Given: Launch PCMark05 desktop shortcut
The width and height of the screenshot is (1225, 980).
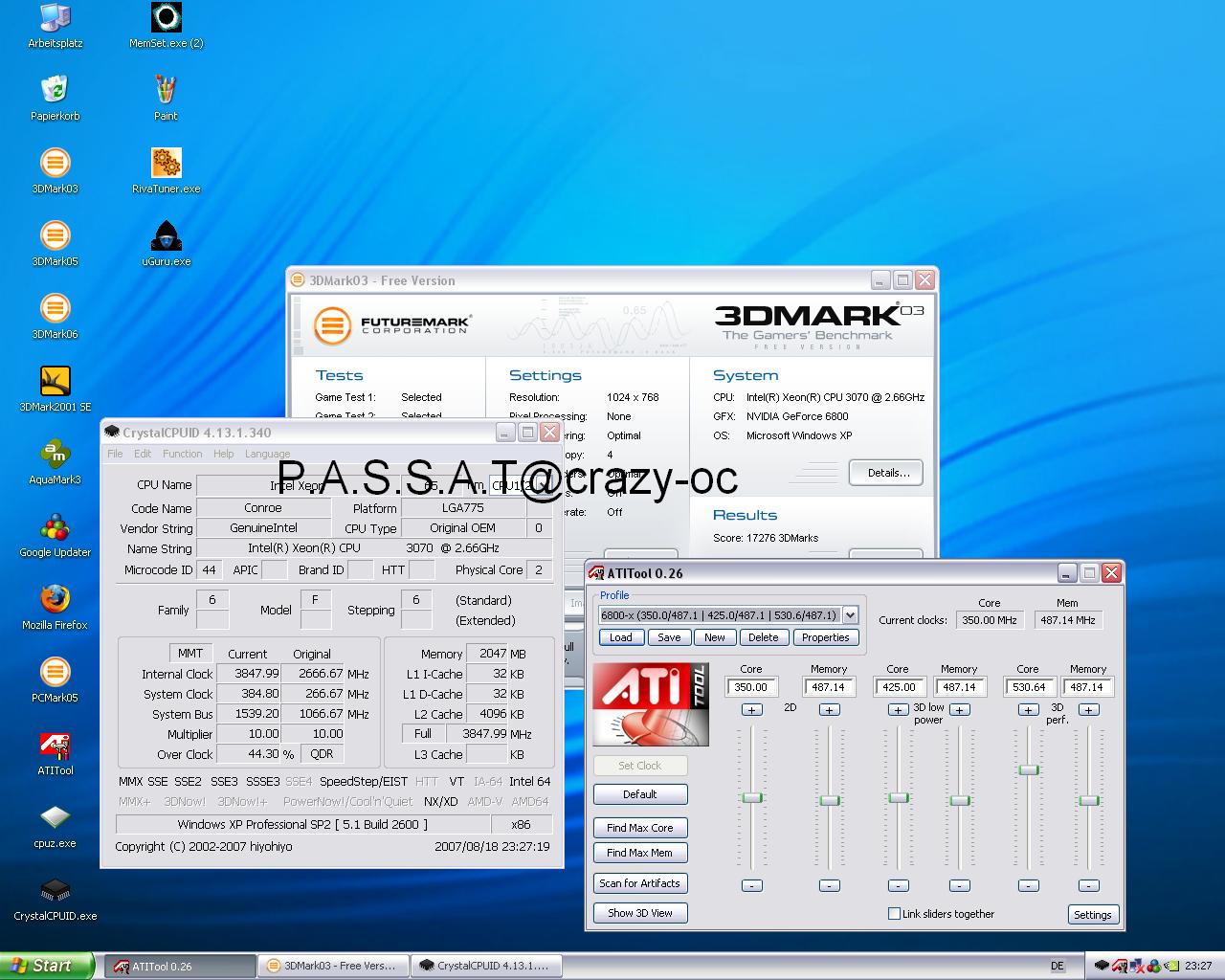Looking at the screenshot, I should [x=55, y=680].
